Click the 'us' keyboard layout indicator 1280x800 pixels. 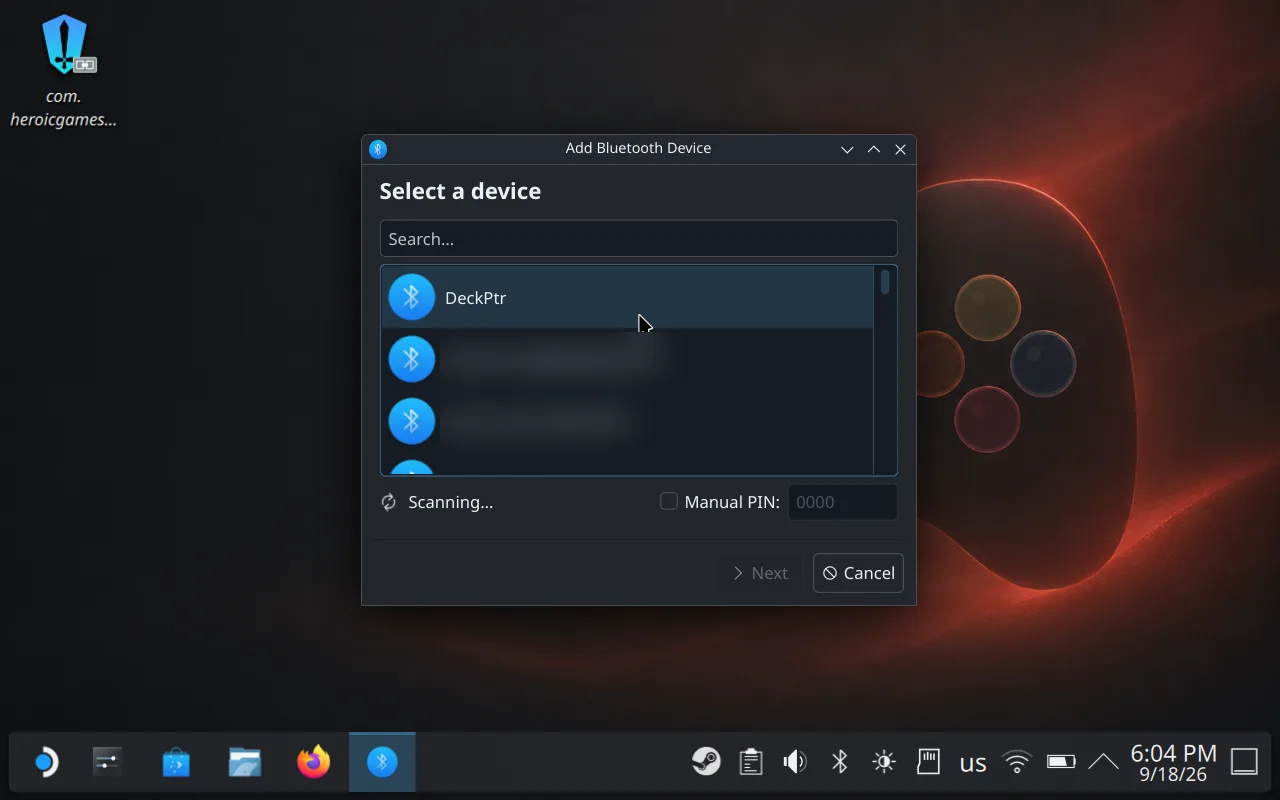(973, 764)
